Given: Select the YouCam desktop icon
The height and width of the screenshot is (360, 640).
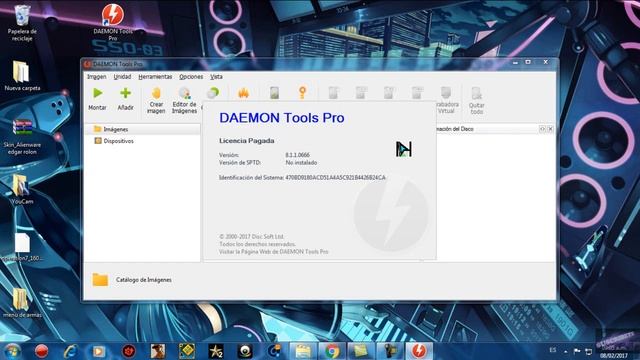Looking at the screenshot, I should (21, 189).
